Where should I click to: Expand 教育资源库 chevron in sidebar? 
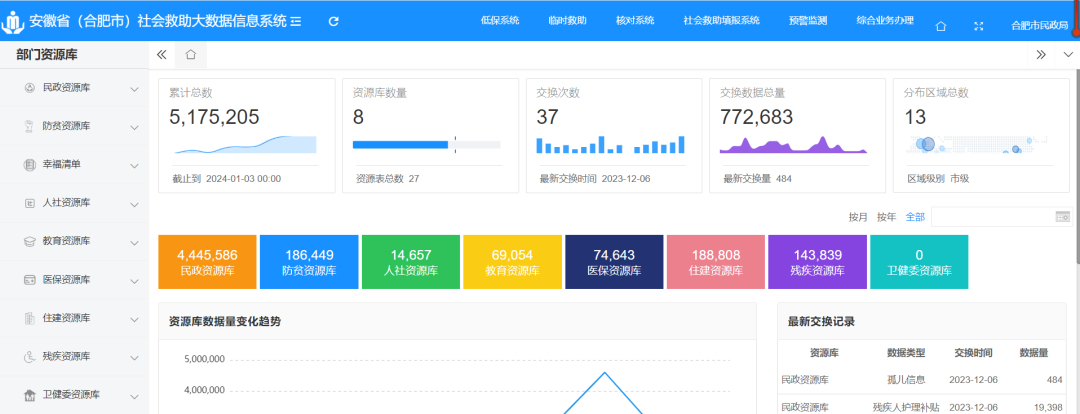[x=134, y=243]
